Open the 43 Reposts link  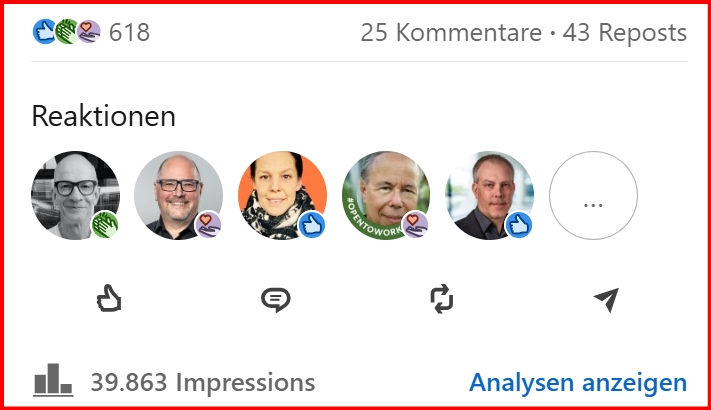(x=625, y=33)
